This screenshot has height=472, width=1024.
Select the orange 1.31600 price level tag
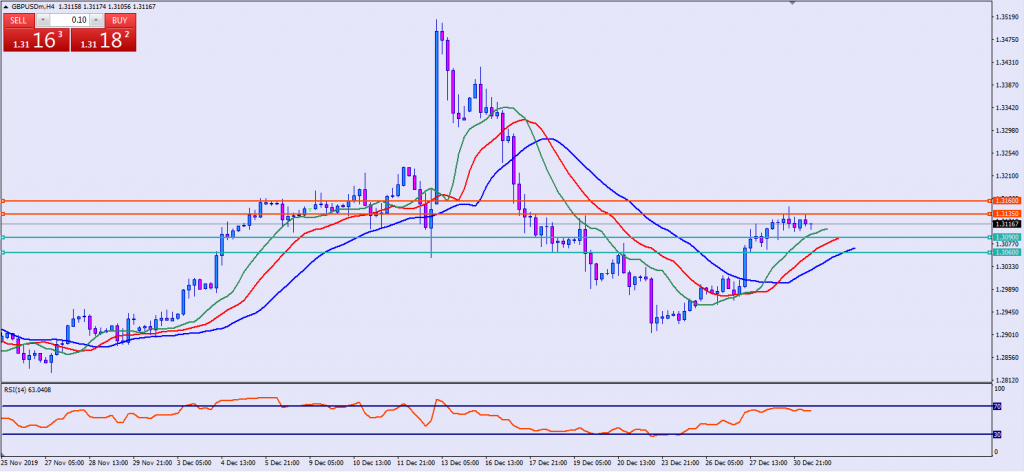(1004, 201)
